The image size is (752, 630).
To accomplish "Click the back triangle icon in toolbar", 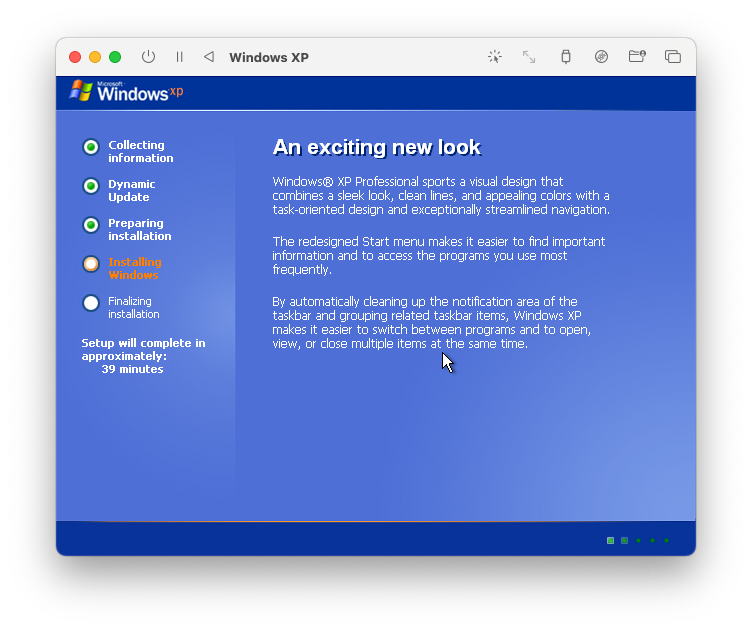I will pyautogui.click(x=209, y=57).
